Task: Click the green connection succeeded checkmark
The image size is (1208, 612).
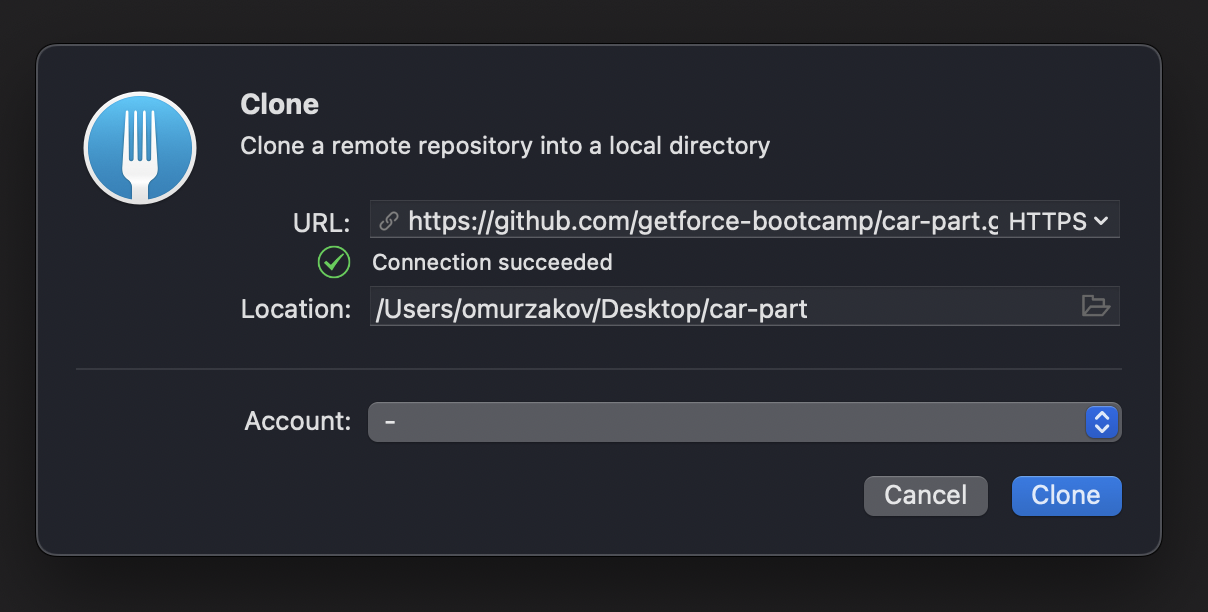Action: pyautogui.click(x=333, y=263)
